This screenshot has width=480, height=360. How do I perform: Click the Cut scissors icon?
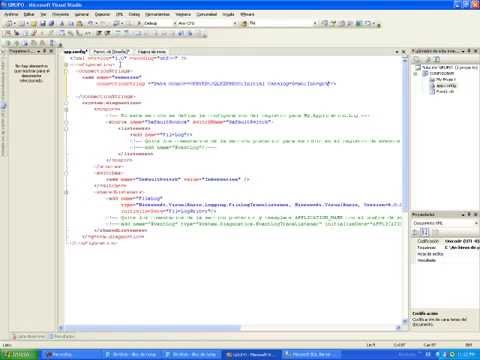[62, 23]
